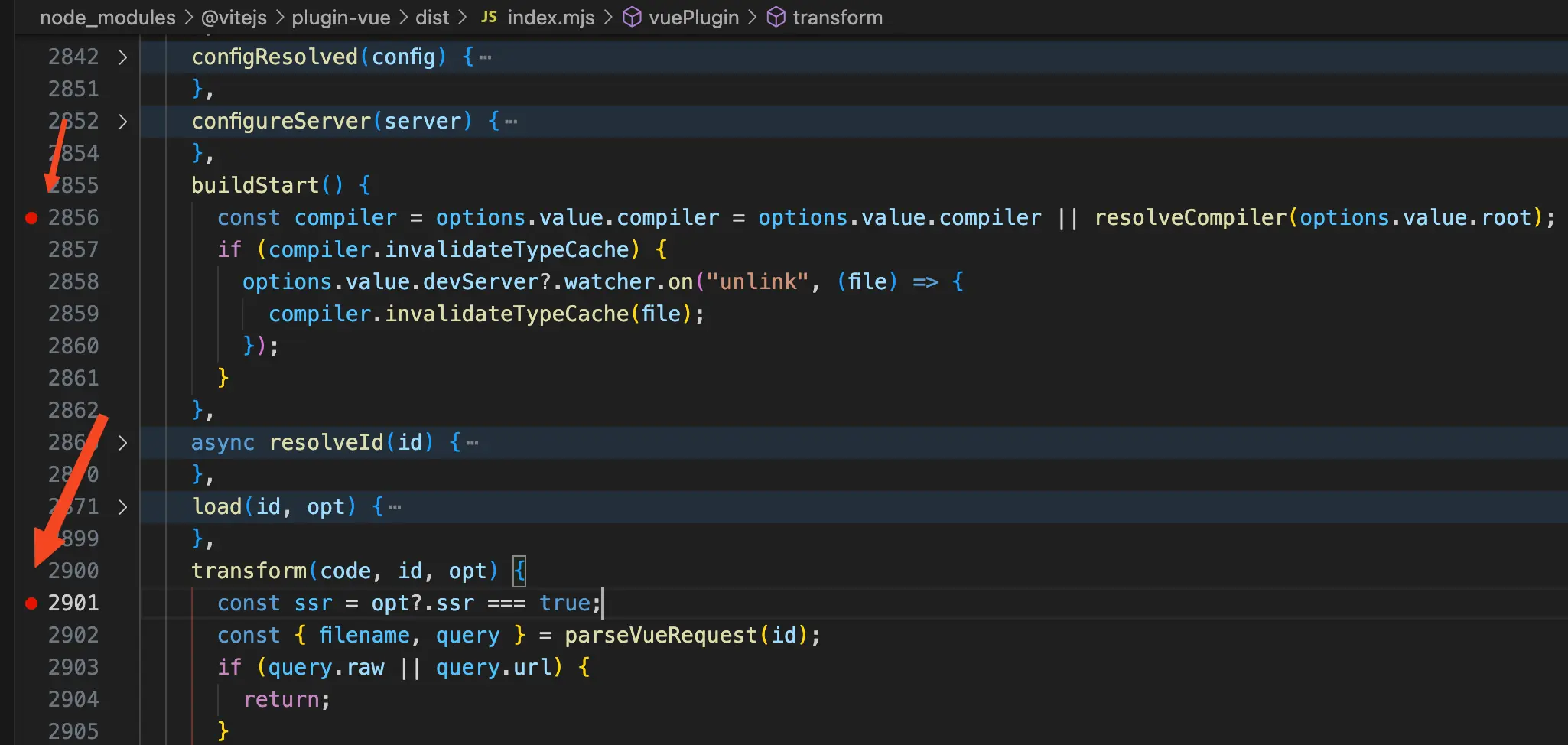Click parseVueRequest call on line 2902

click(660, 636)
